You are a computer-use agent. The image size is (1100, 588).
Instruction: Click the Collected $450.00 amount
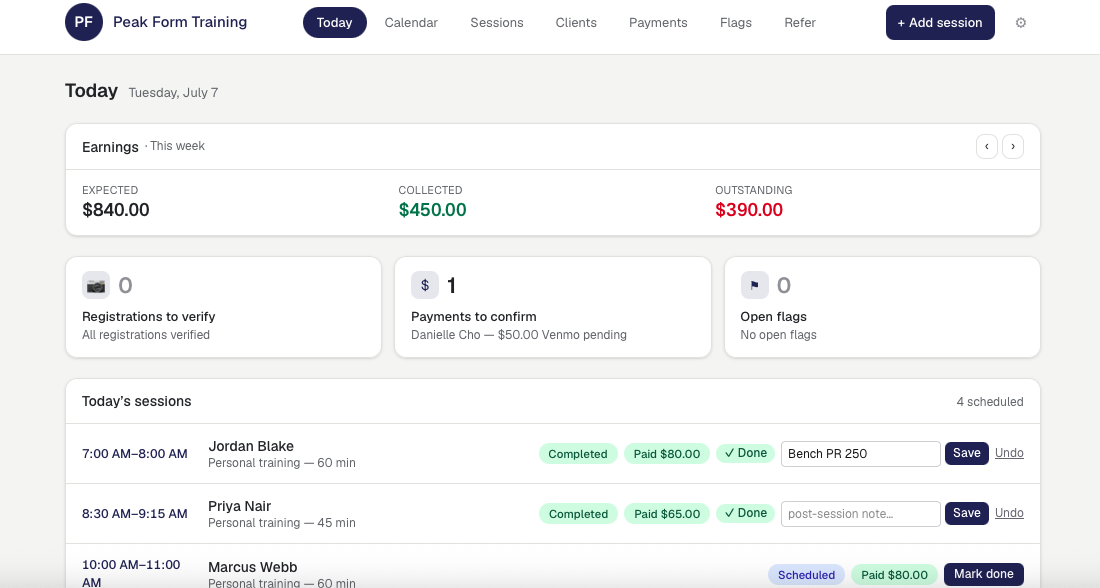(432, 210)
